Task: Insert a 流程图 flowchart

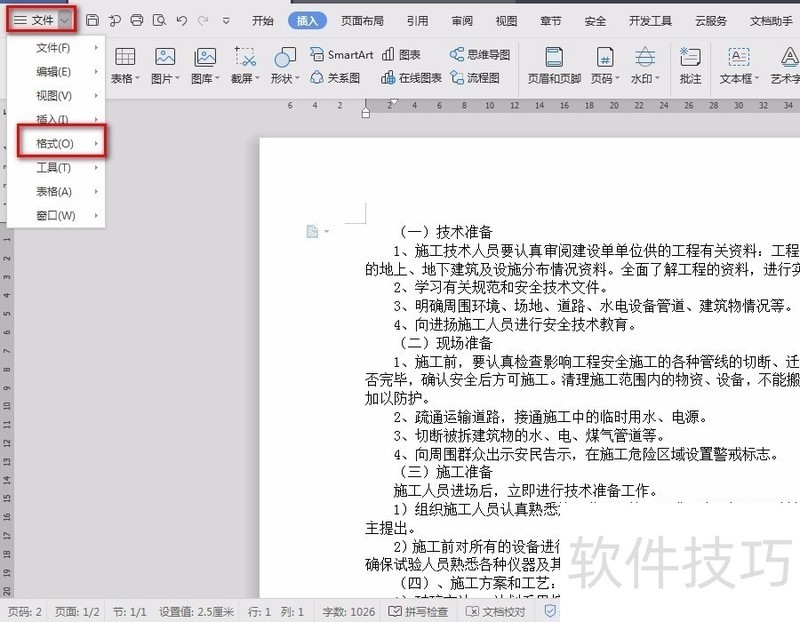Action: coord(474,78)
